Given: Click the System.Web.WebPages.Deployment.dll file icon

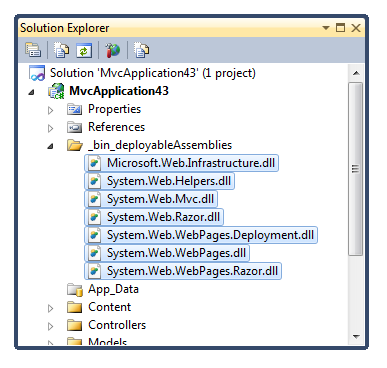Looking at the screenshot, I should click(94, 235).
